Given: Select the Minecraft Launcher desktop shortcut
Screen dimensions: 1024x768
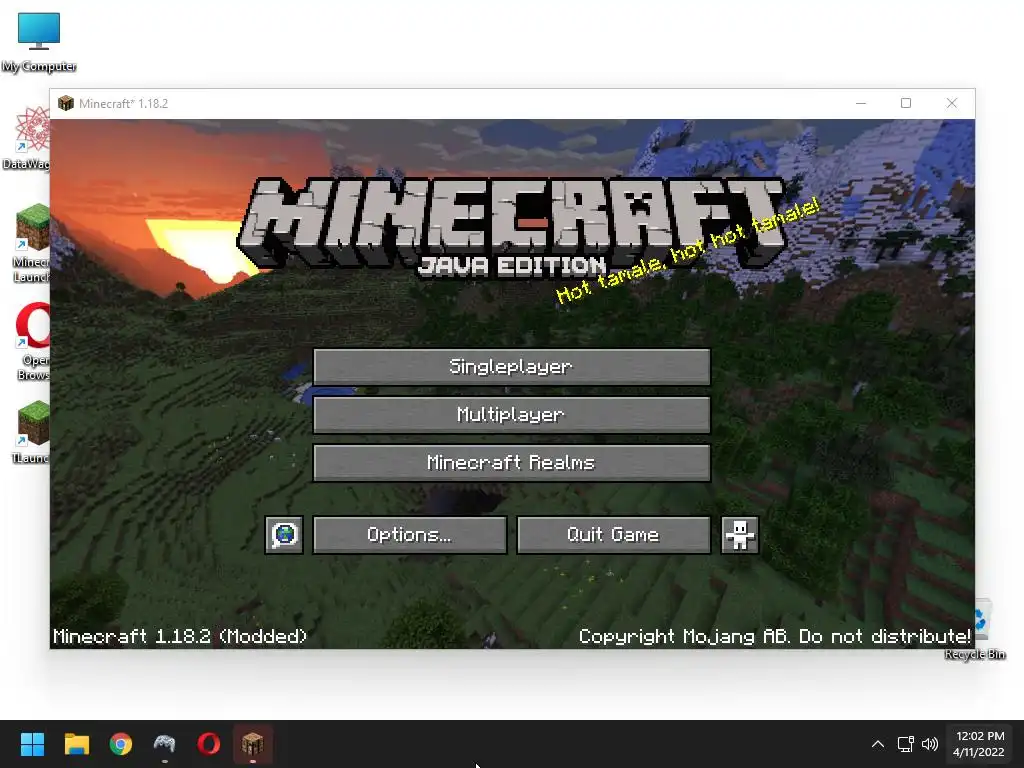Looking at the screenshot, I should click(30, 243).
